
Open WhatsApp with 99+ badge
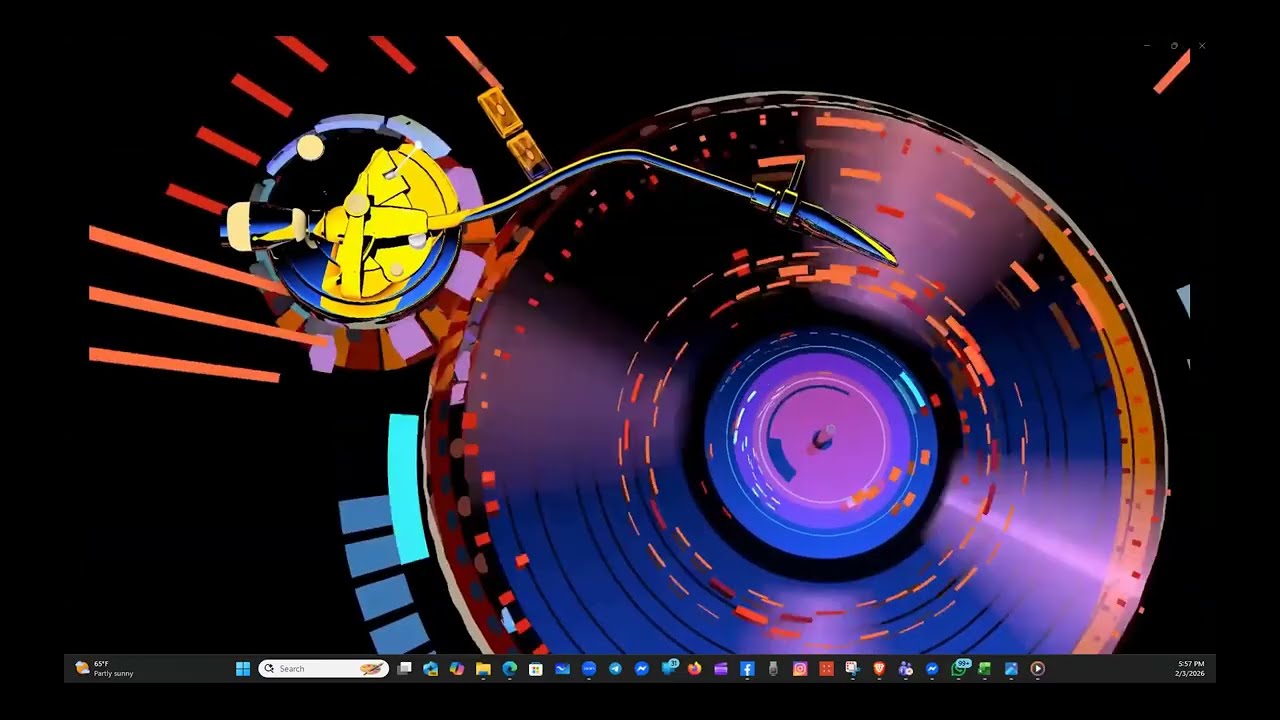[960, 668]
